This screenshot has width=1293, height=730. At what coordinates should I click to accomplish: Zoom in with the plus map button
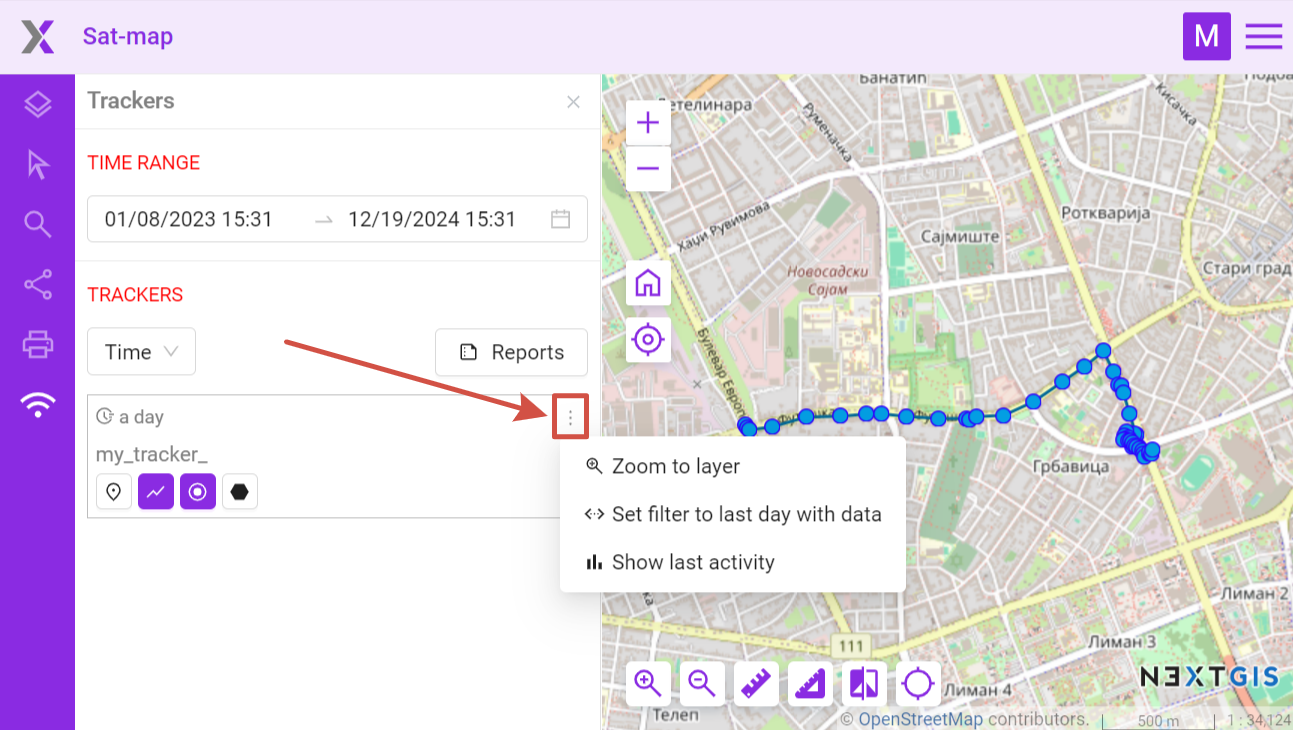[x=648, y=123]
